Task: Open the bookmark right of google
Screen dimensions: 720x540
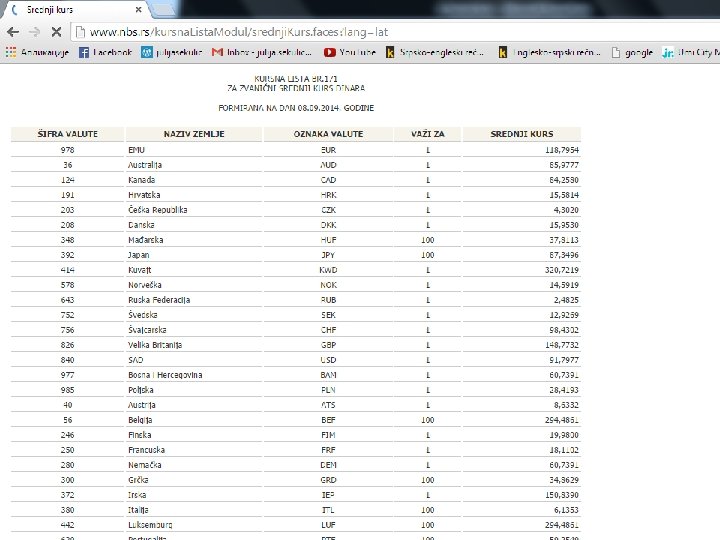Action: pyautogui.click(x=691, y=52)
